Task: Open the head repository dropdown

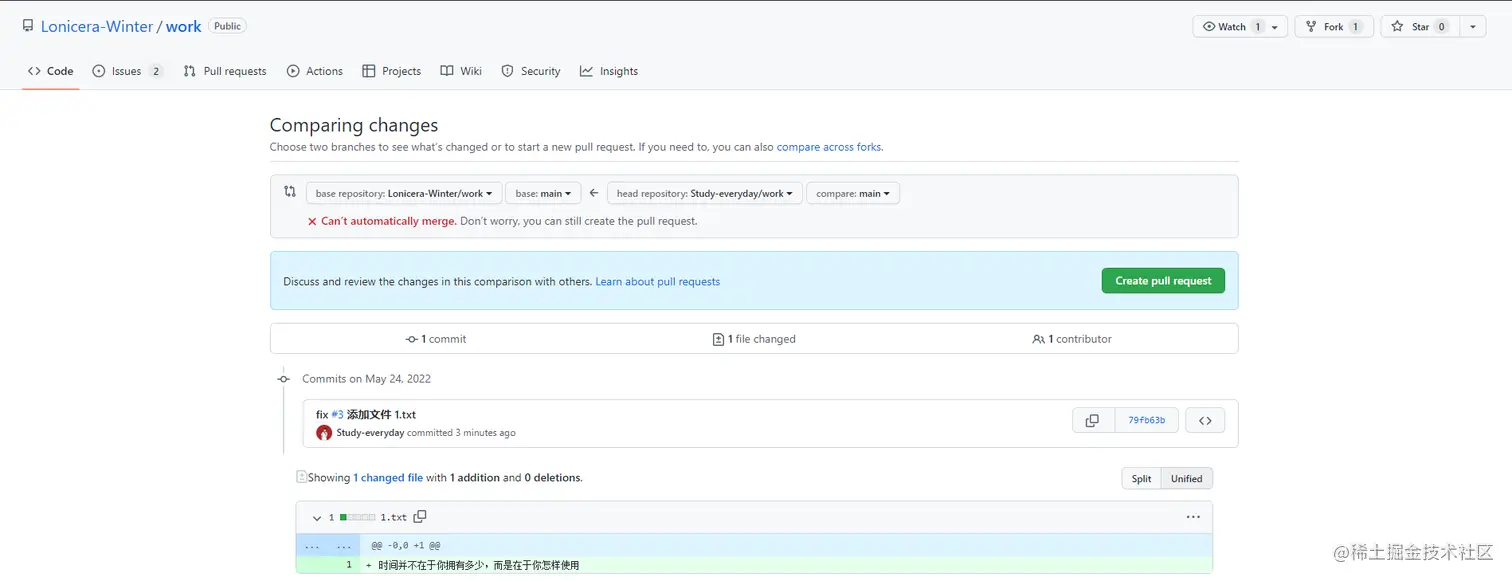Action: click(704, 193)
